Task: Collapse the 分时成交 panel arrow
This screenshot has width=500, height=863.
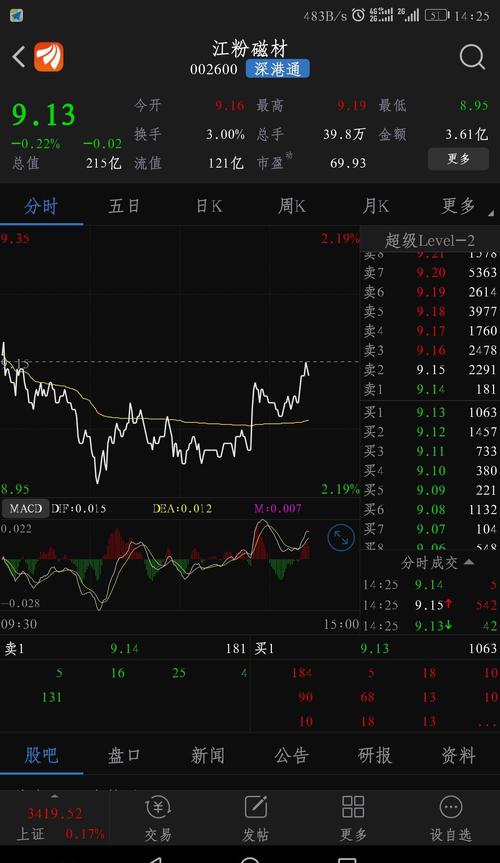Action: [469, 562]
